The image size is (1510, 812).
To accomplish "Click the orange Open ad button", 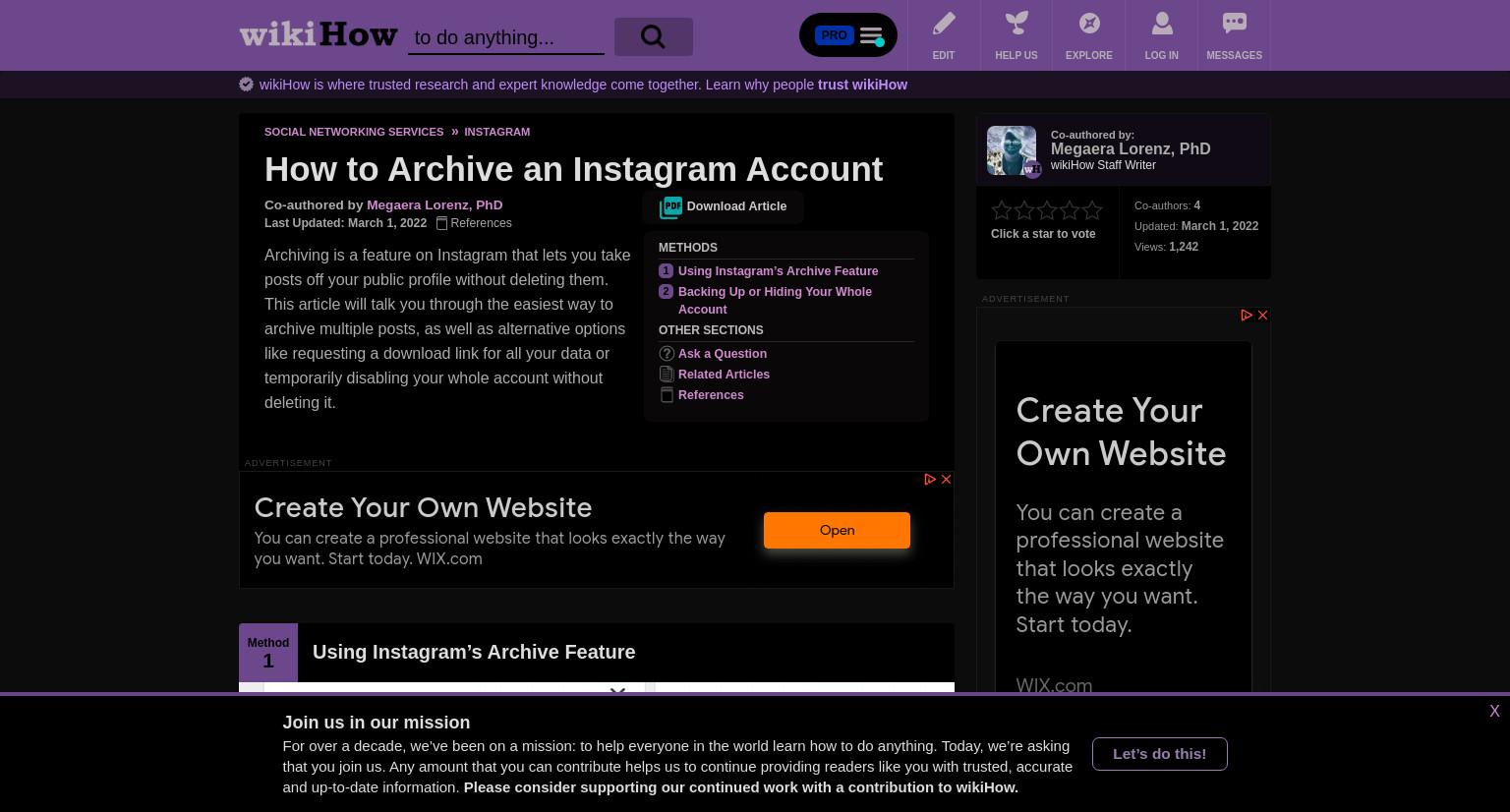I will click(837, 531).
